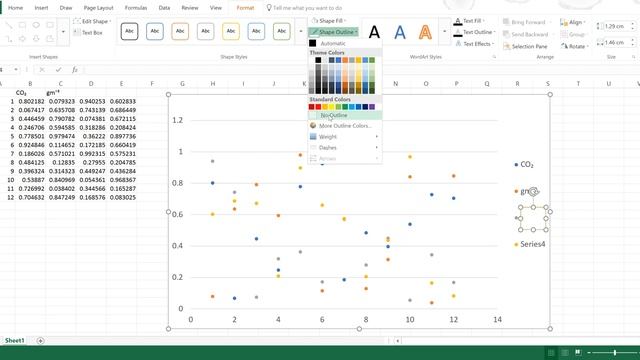Open the Selection Pane
640x360 pixels.
click(525, 47)
